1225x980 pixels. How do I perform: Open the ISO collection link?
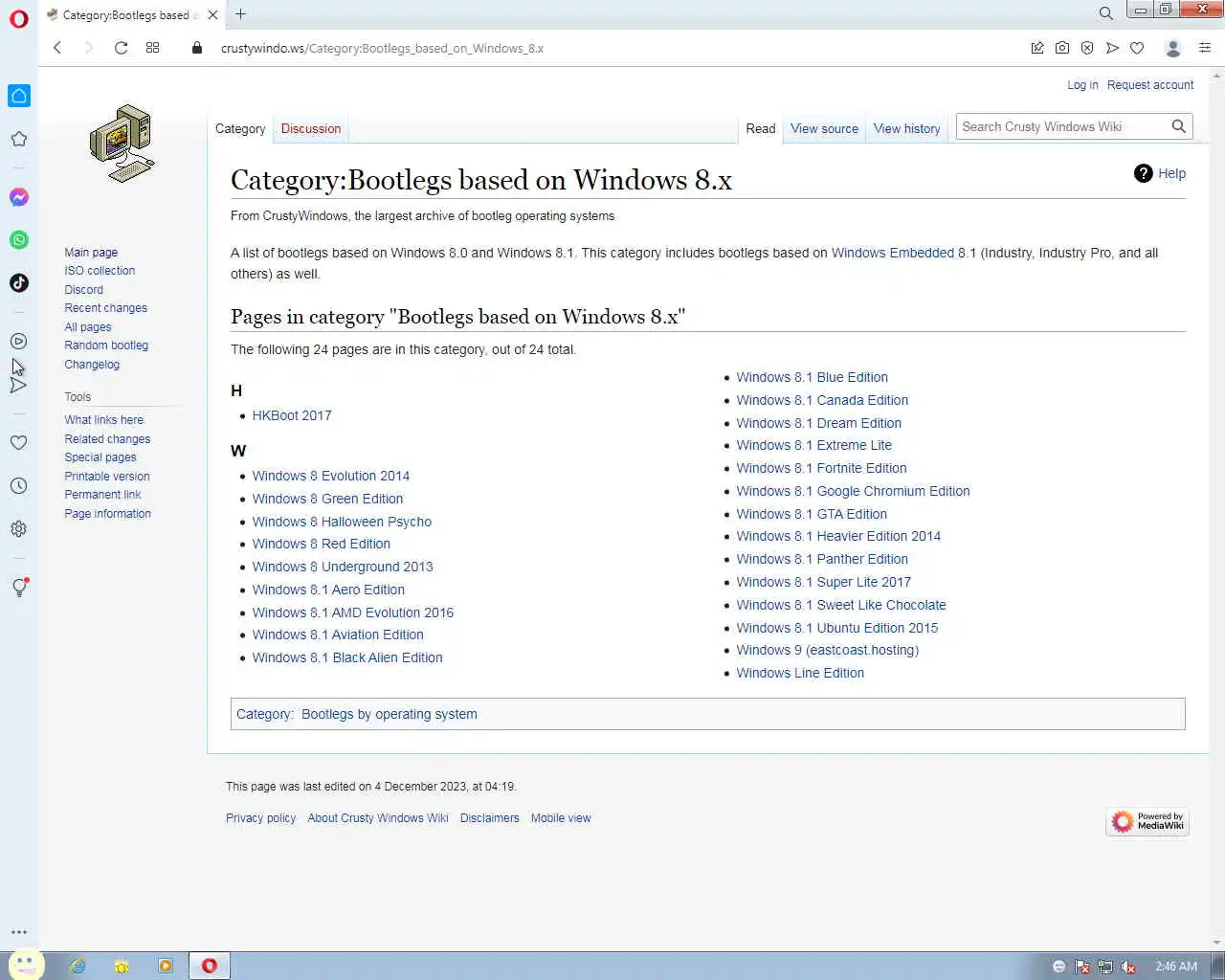[x=100, y=271]
